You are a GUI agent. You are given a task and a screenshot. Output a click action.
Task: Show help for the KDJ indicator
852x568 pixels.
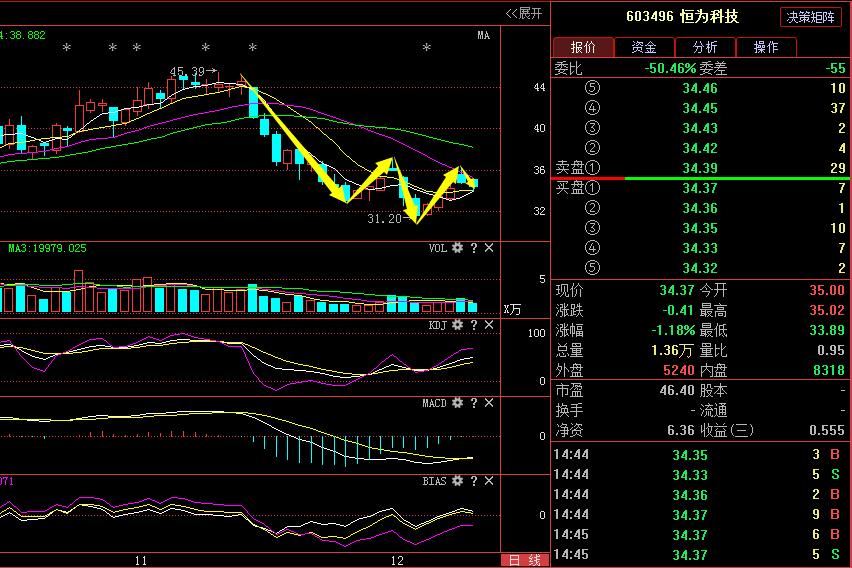pos(474,325)
